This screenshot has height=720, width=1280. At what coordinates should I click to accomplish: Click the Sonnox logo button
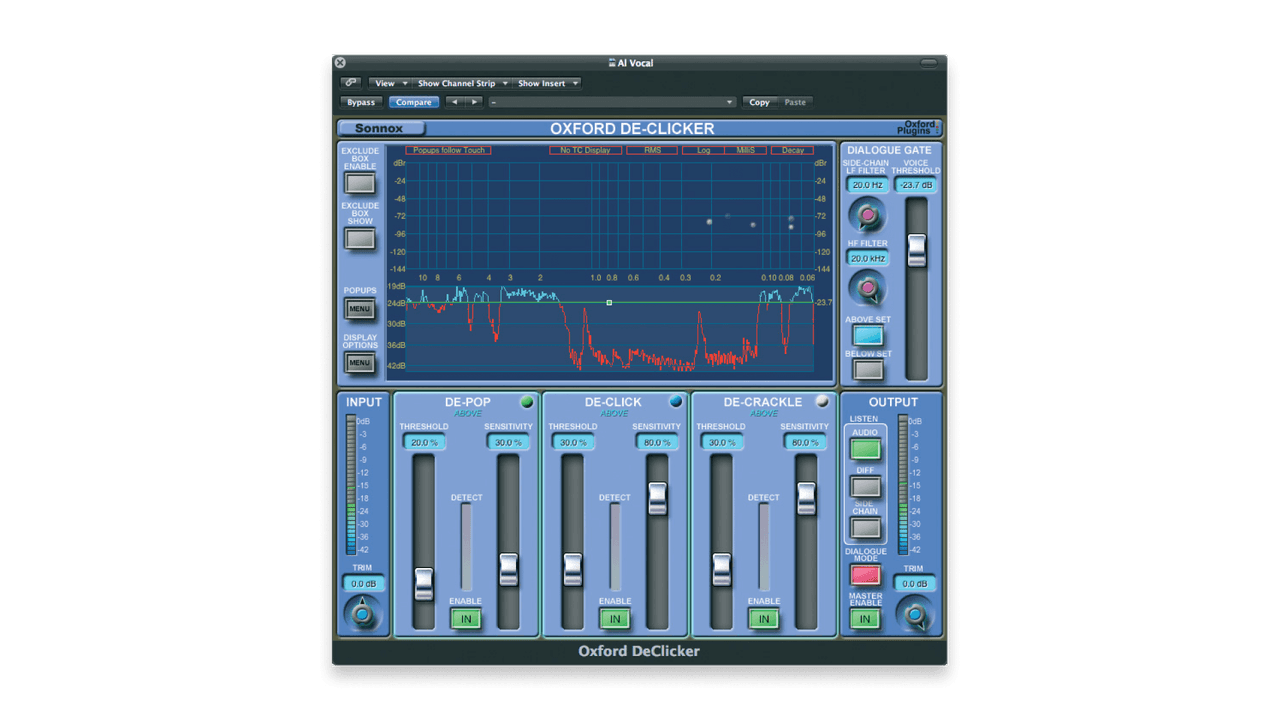pyautogui.click(x=382, y=128)
